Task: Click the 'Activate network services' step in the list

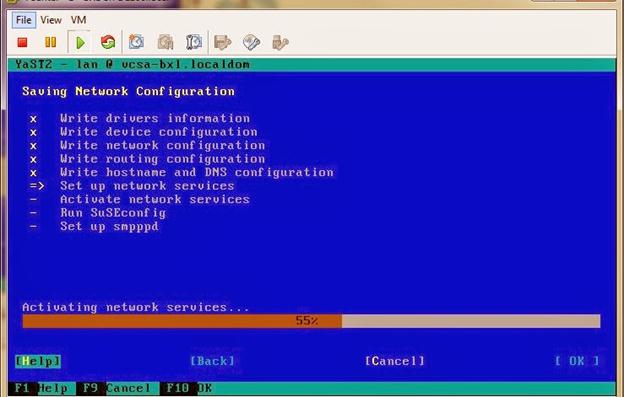Action: (x=155, y=199)
